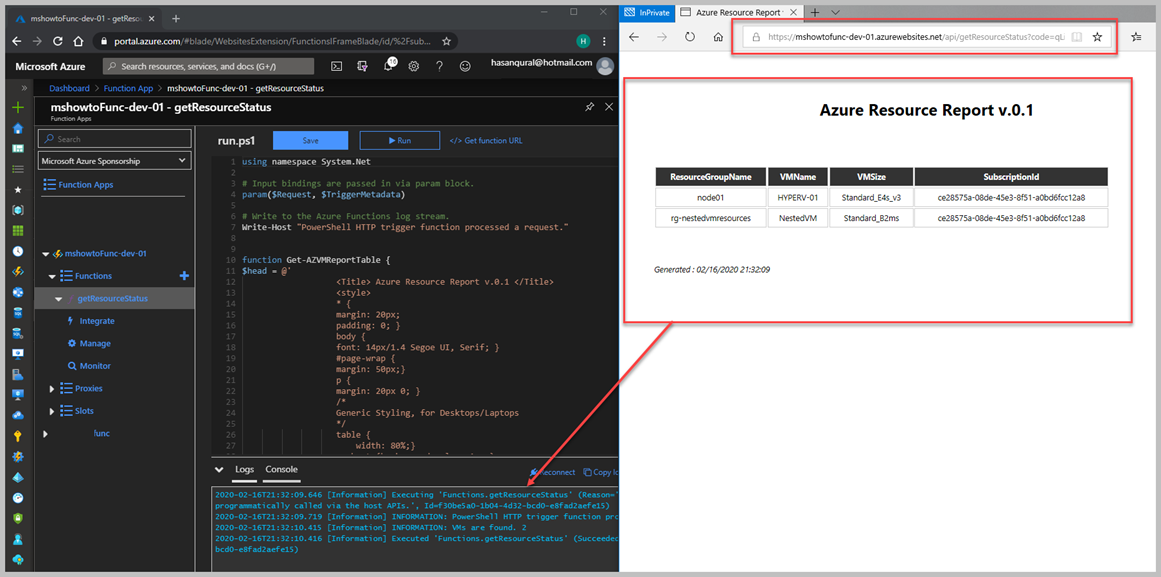
Task: Run the function with Run button
Action: (x=399, y=141)
